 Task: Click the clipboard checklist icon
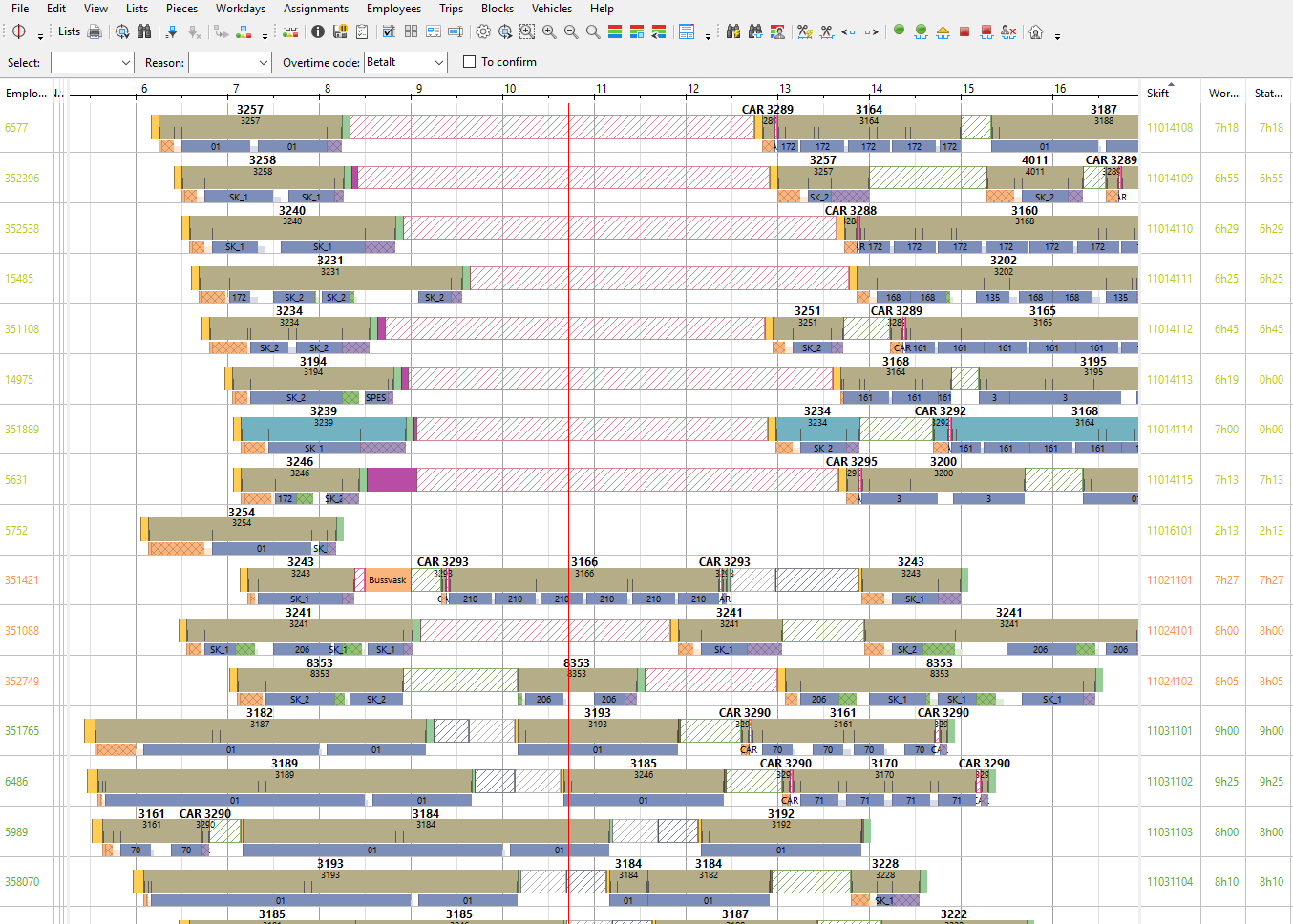(x=362, y=31)
